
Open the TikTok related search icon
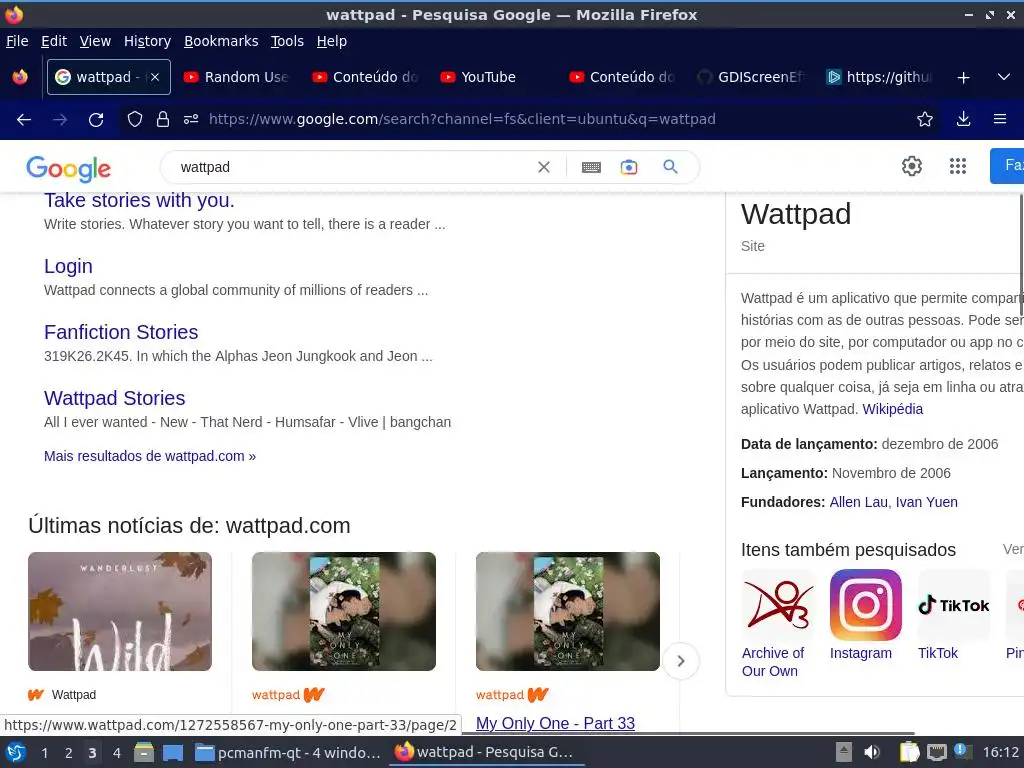tap(953, 605)
